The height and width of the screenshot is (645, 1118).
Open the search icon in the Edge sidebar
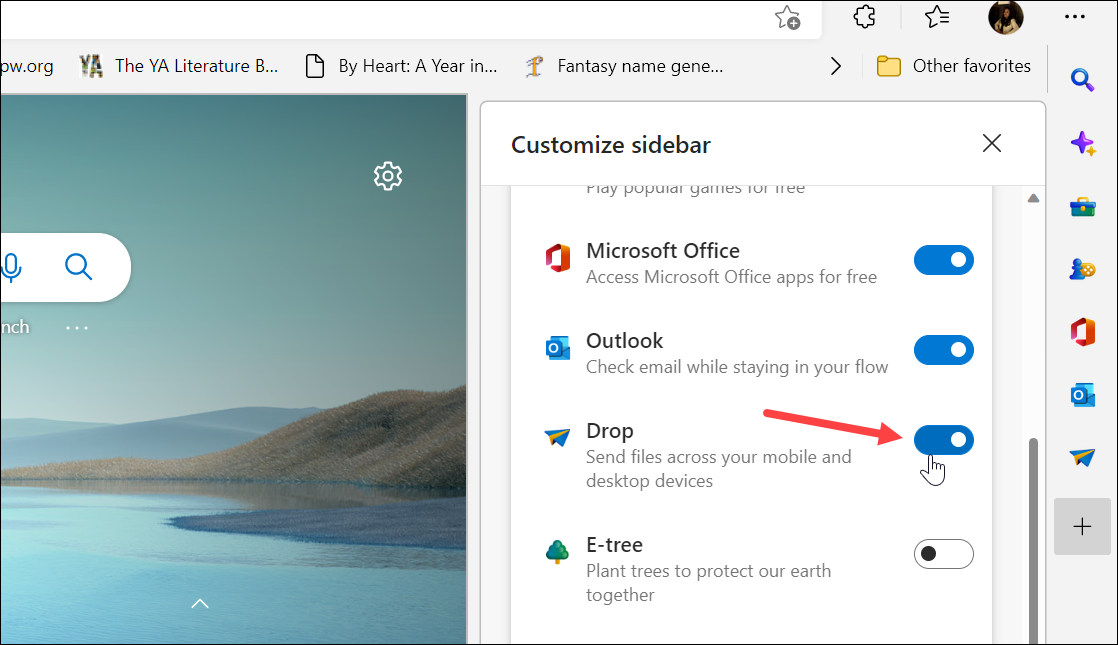point(1082,80)
